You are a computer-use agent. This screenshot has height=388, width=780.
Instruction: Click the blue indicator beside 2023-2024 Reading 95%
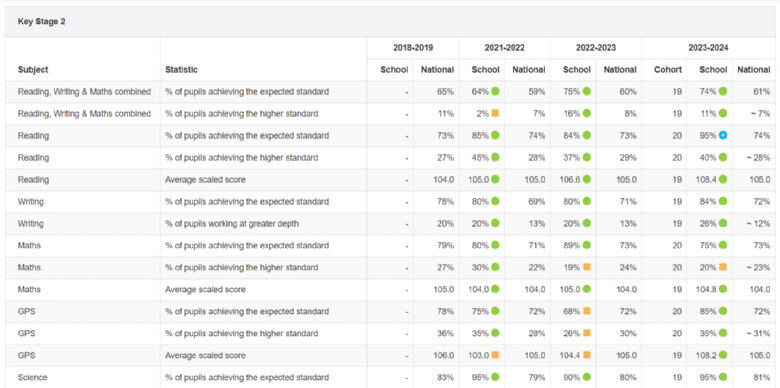[723, 135]
